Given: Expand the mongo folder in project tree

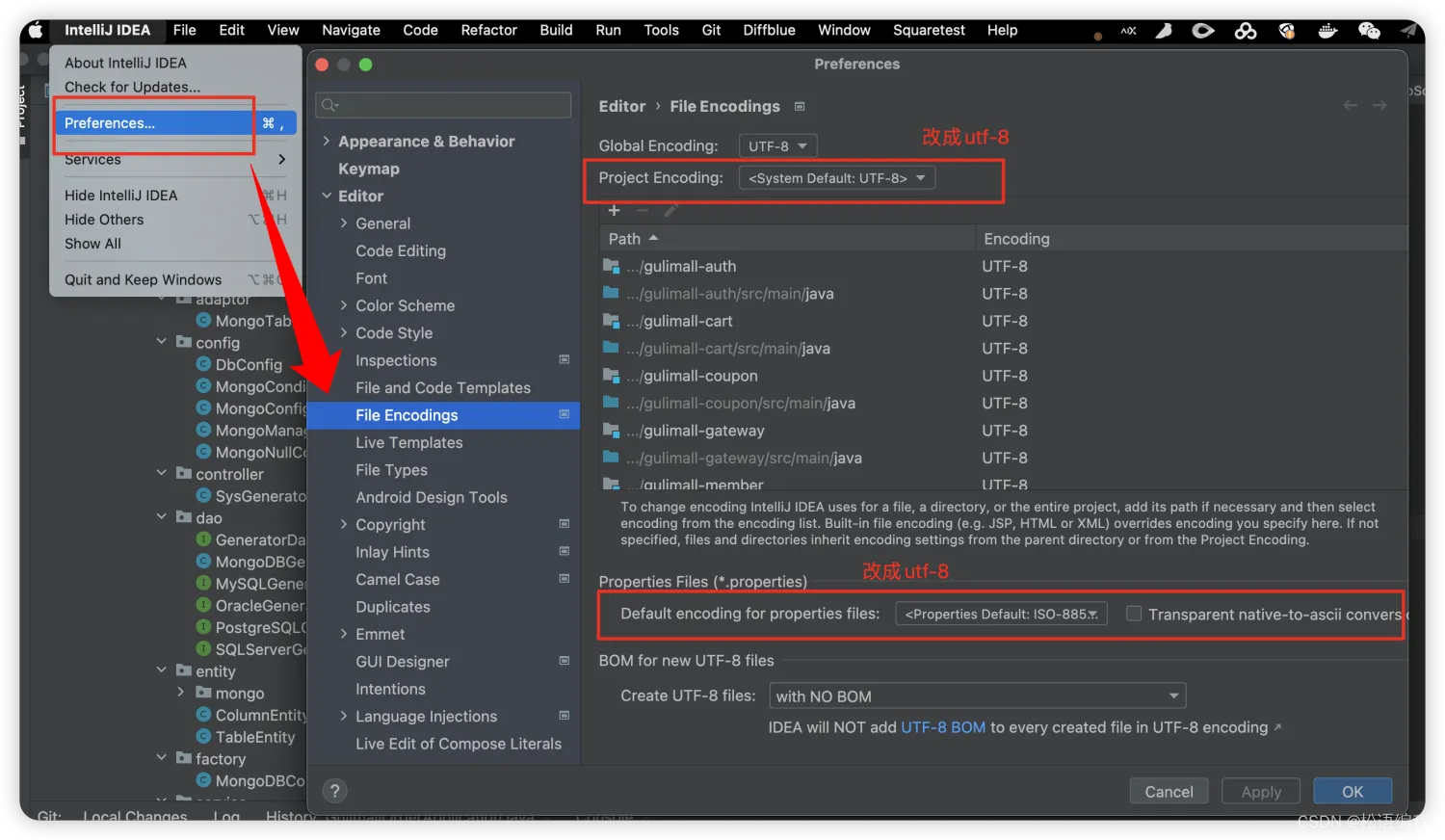Looking at the screenshot, I should (x=180, y=693).
